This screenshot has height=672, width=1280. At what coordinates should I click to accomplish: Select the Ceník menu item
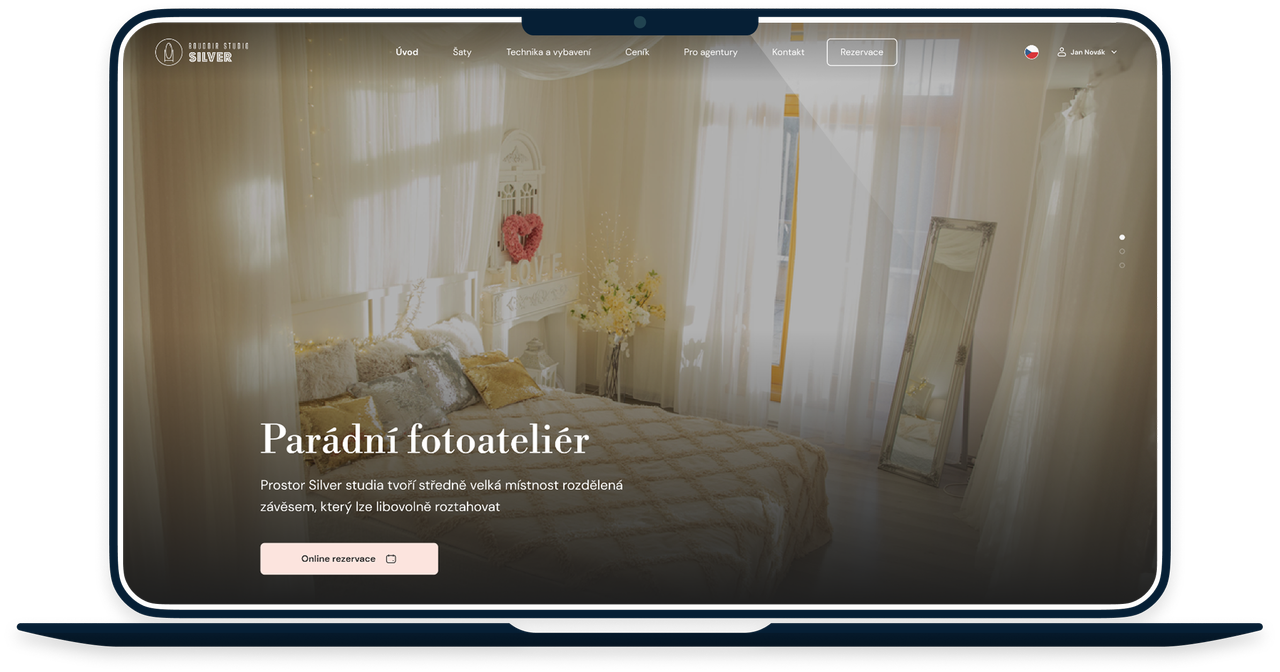click(637, 51)
